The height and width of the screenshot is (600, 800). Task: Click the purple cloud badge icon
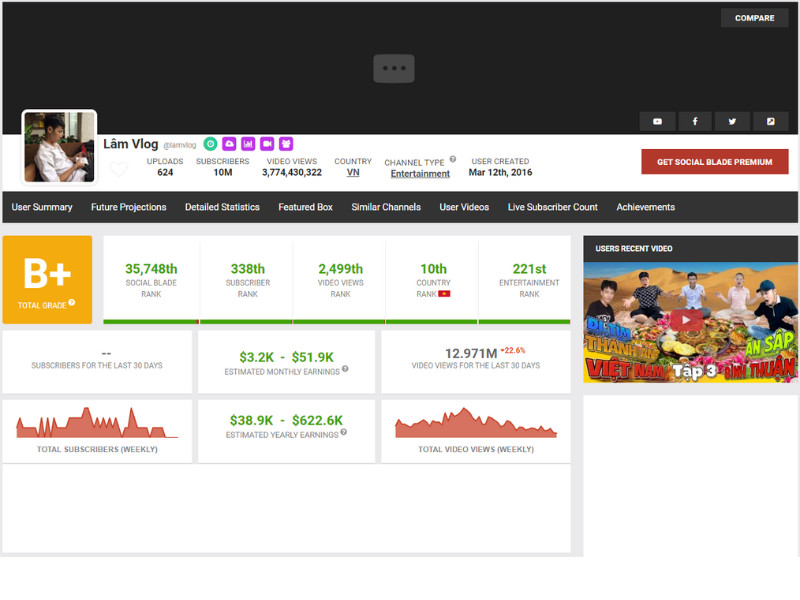point(229,144)
